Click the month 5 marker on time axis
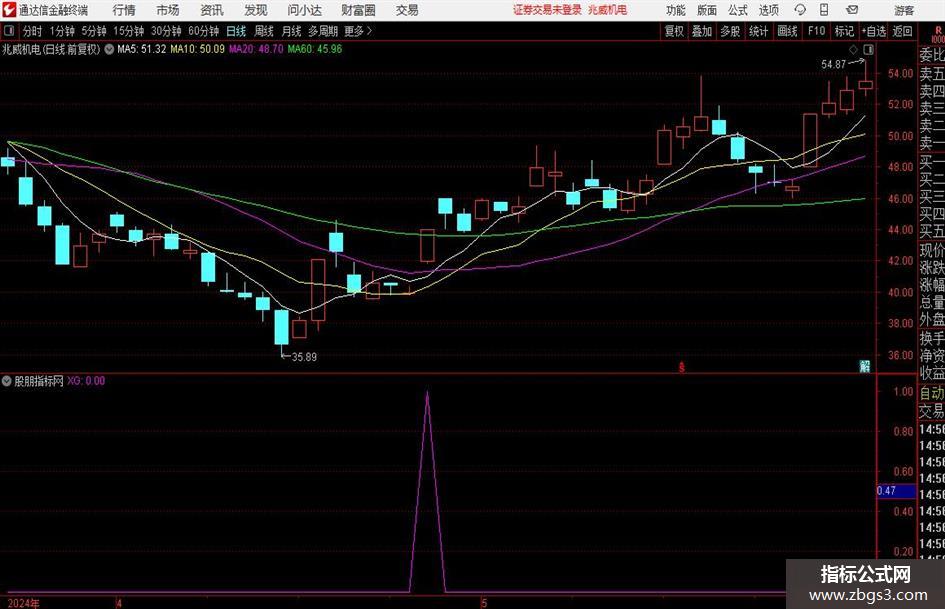Viewport: 945px width, 609px height. [484, 603]
